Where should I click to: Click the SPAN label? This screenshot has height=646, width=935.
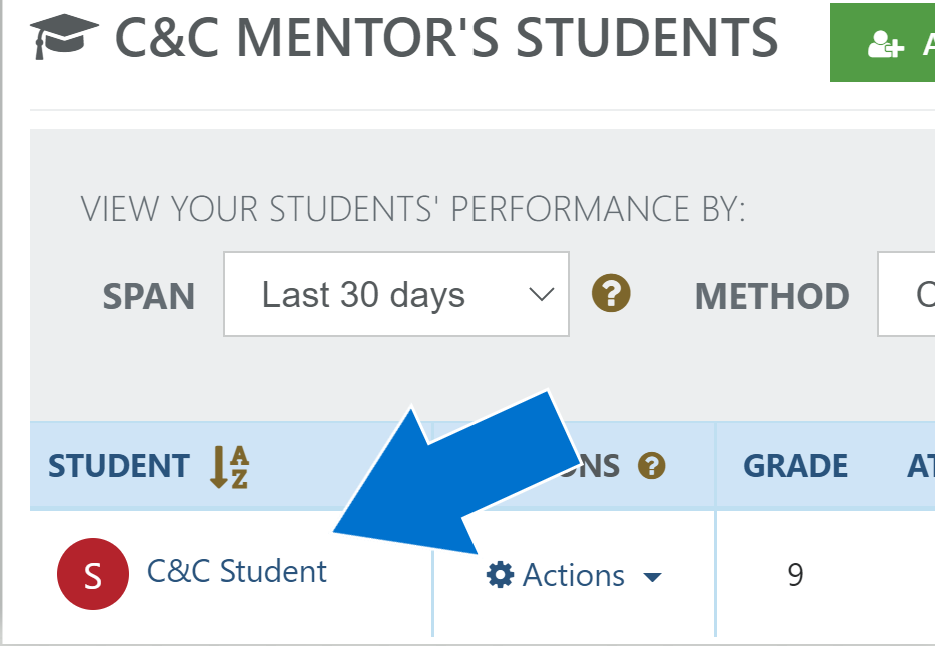(149, 296)
